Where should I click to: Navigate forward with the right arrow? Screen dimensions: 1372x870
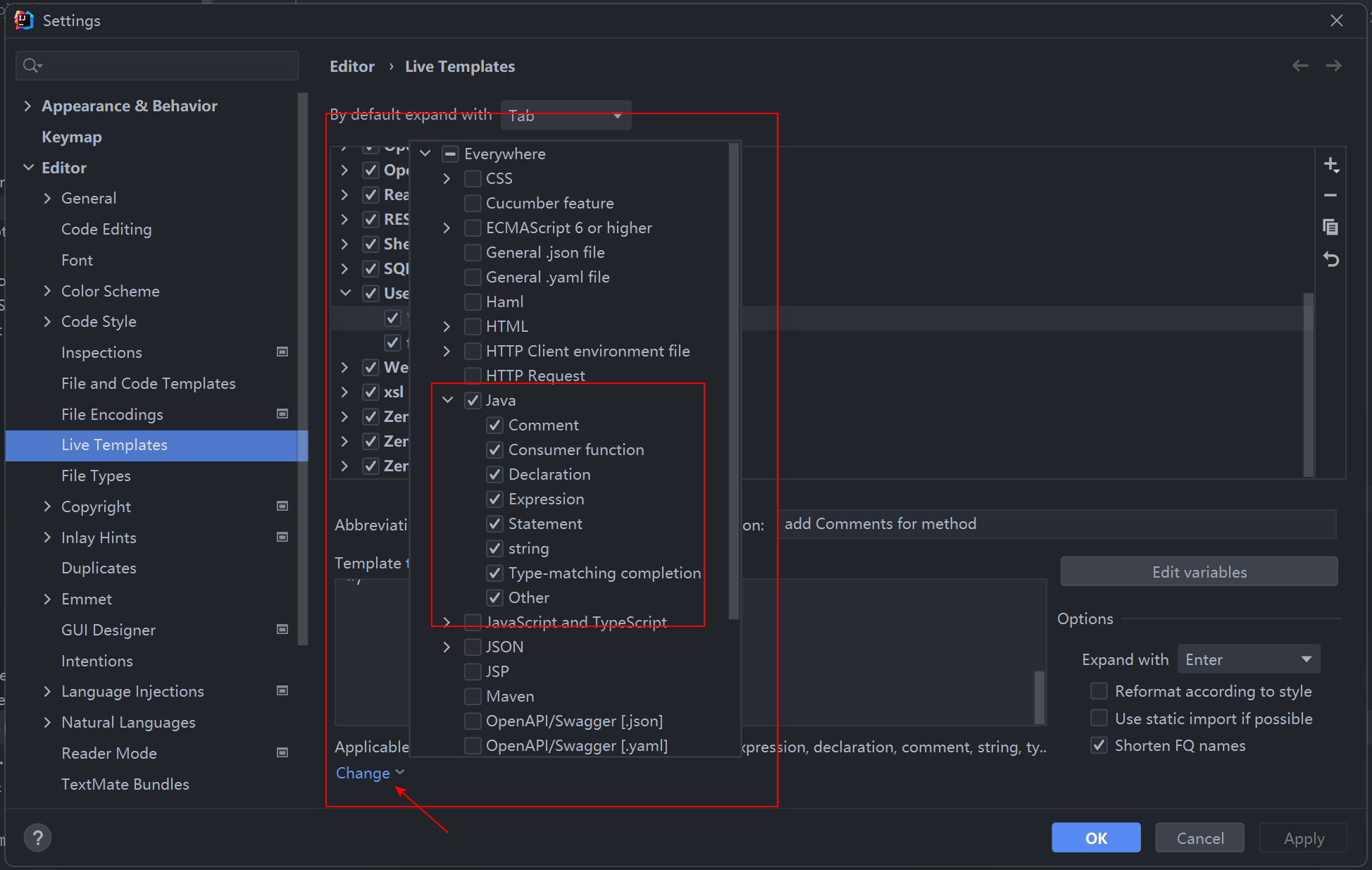tap(1333, 66)
